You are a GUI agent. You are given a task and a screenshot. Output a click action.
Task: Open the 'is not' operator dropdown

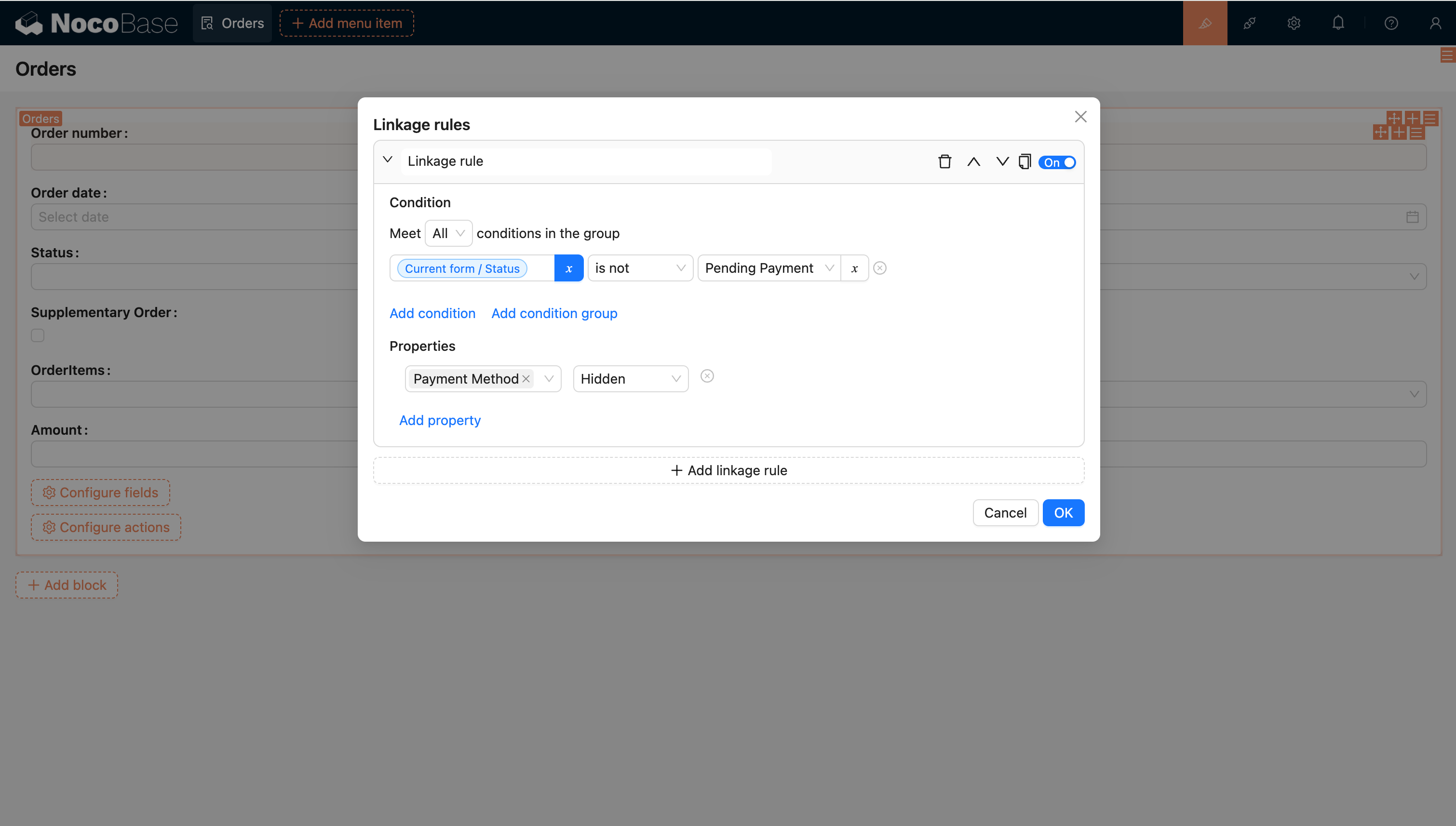tap(639, 268)
